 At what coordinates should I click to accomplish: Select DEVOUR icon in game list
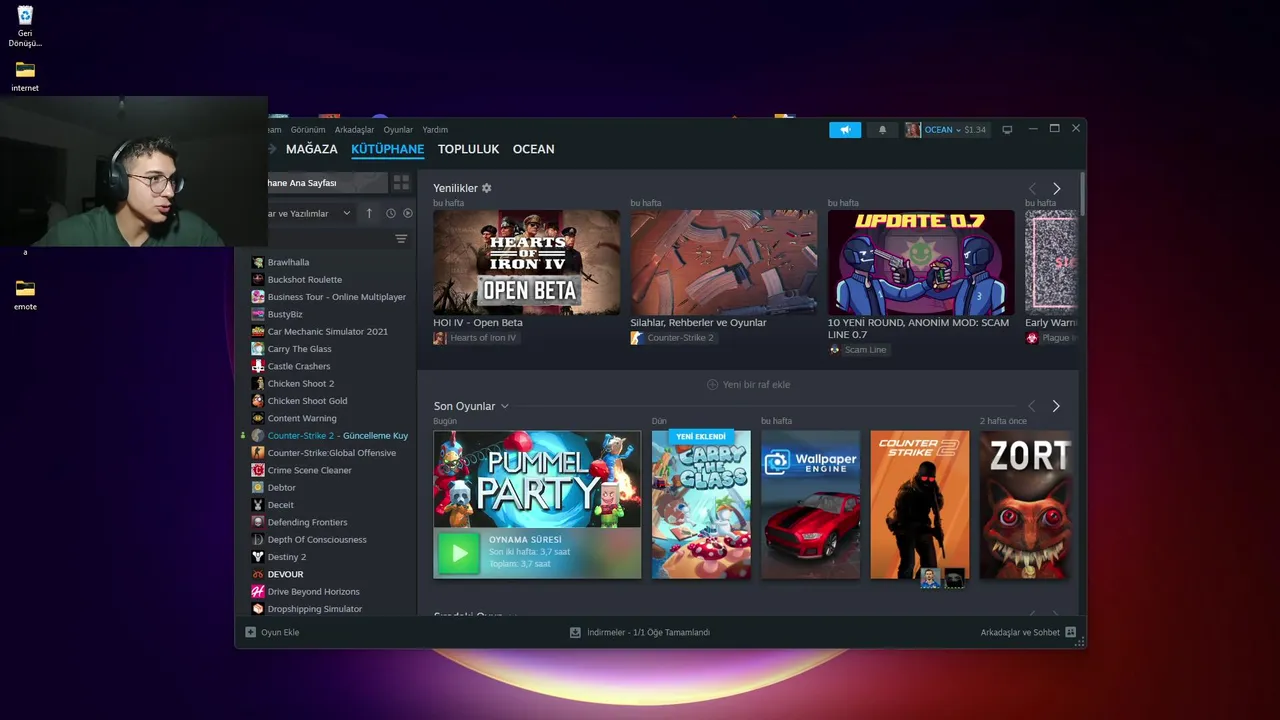coord(258,574)
